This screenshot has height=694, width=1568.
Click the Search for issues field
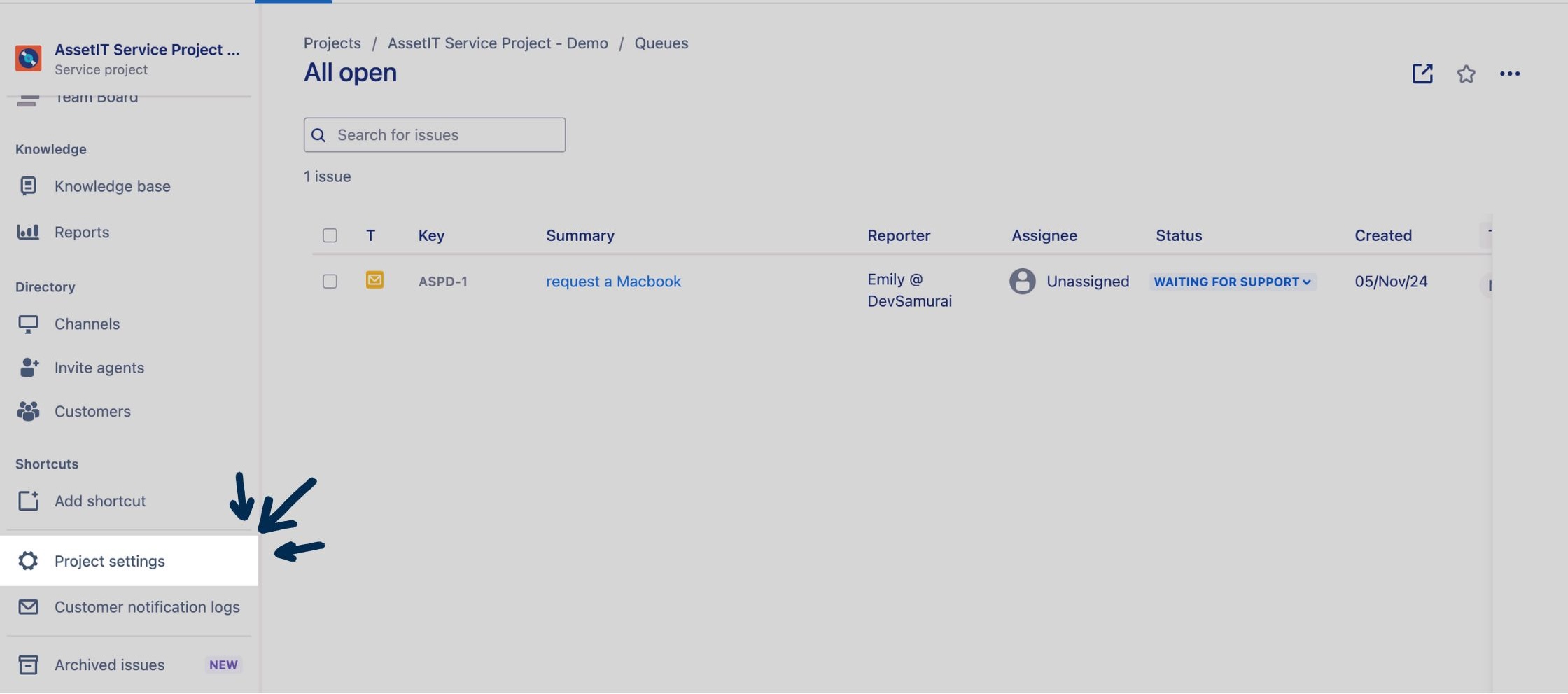pos(434,134)
